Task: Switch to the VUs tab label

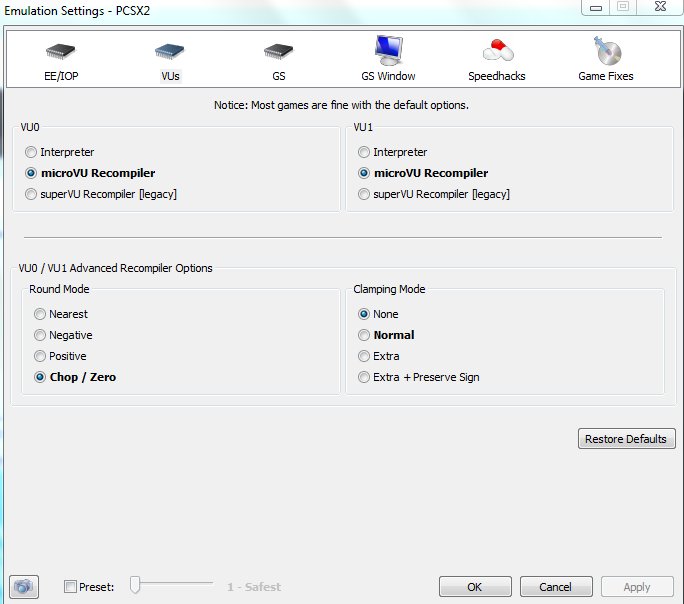Action: 170,76
